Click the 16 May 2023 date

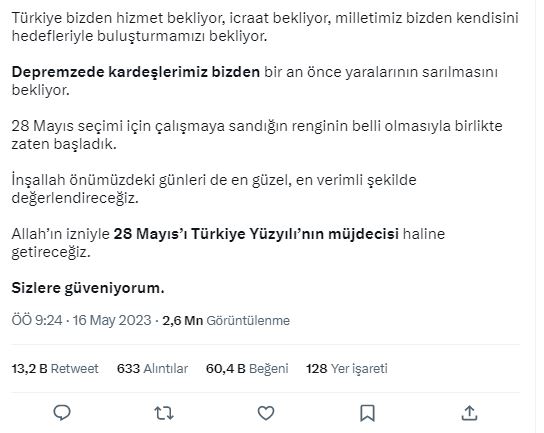(112, 320)
